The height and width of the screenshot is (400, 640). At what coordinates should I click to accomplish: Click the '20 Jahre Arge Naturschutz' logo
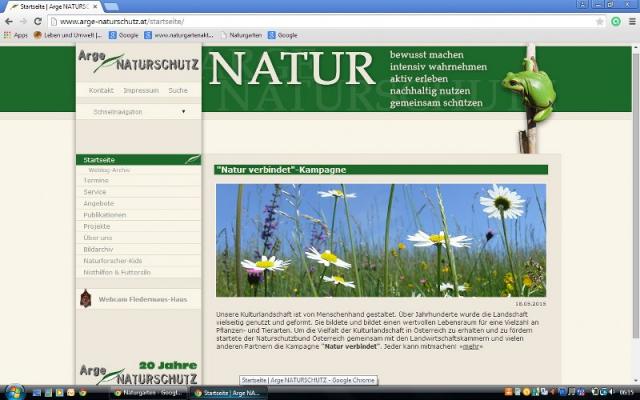pyautogui.click(x=138, y=373)
